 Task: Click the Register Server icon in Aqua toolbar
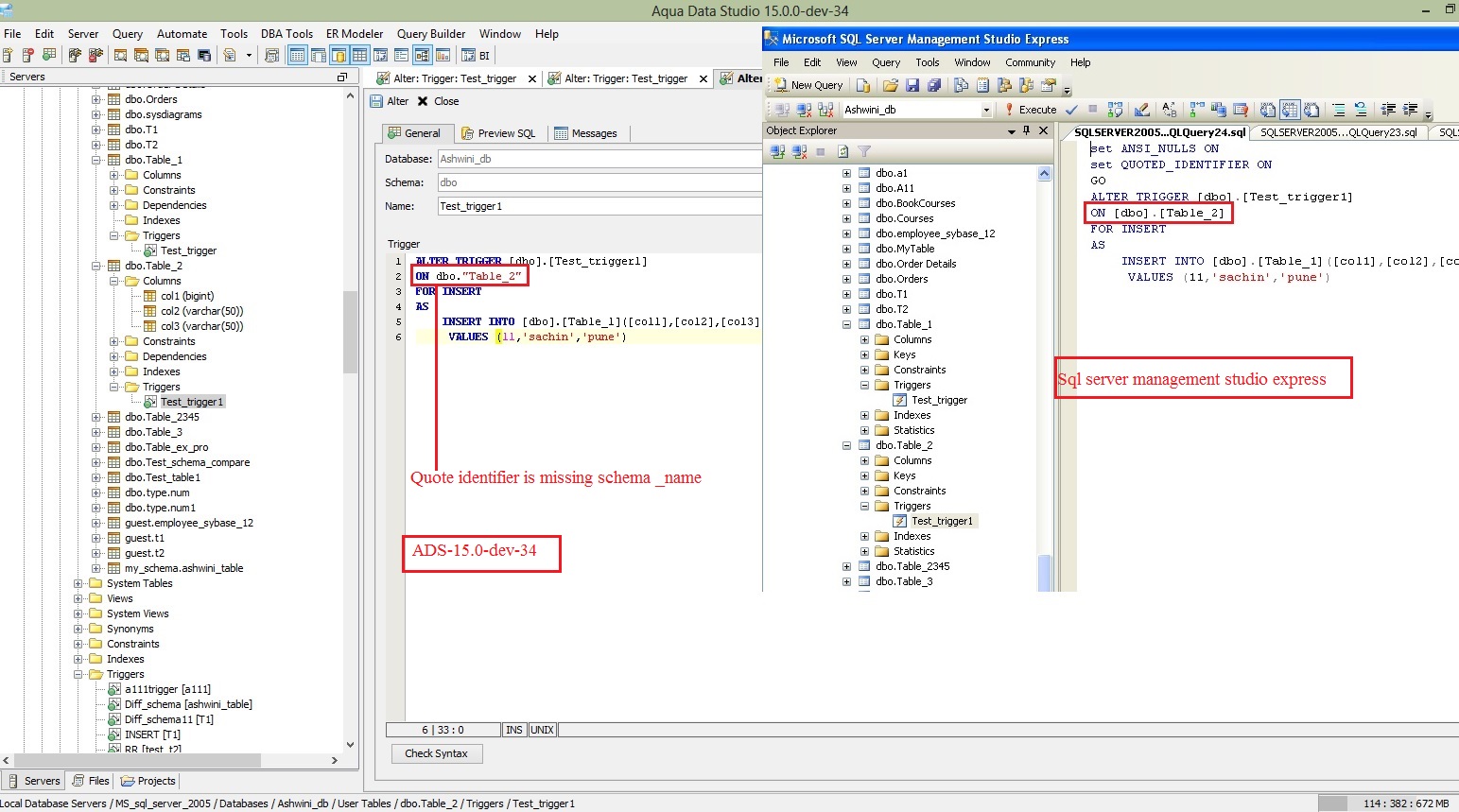[7, 55]
